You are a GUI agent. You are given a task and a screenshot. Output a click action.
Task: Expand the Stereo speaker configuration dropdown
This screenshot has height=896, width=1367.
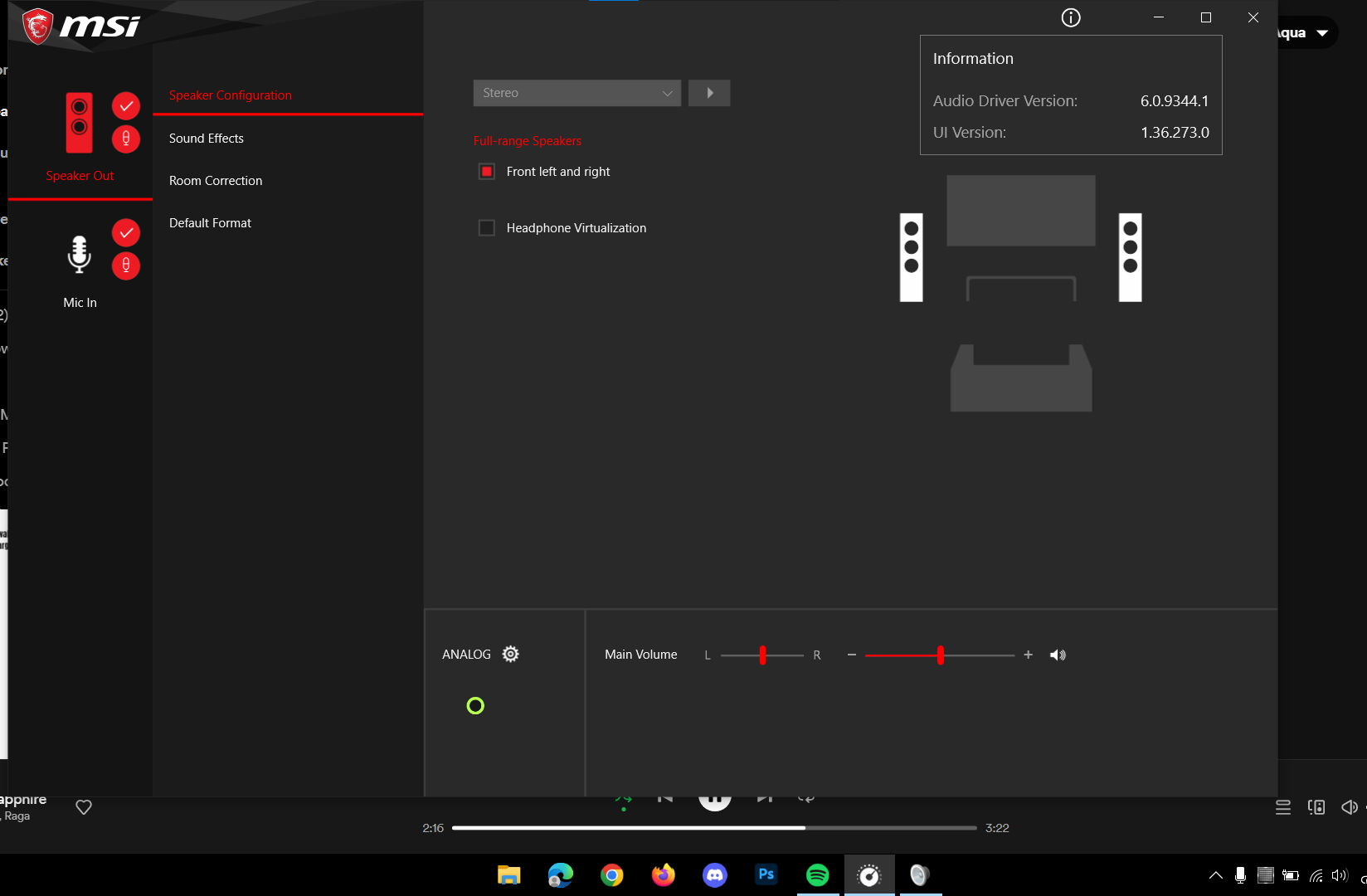coord(577,93)
